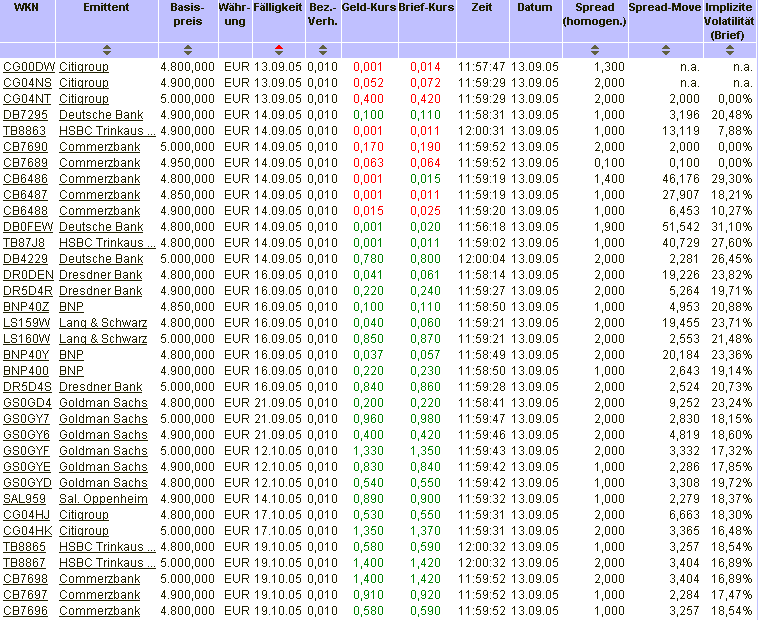Click WKN DR0DEN
This screenshot has width=758, height=620.
pos(29,274)
